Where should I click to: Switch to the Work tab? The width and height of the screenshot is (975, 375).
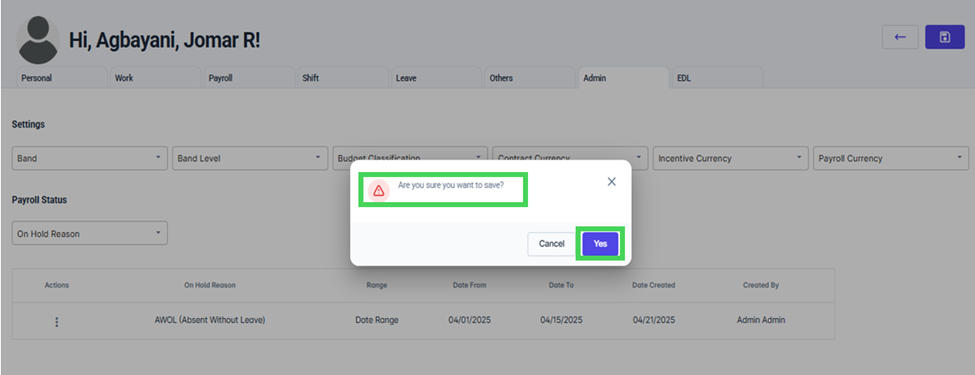point(155,78)
